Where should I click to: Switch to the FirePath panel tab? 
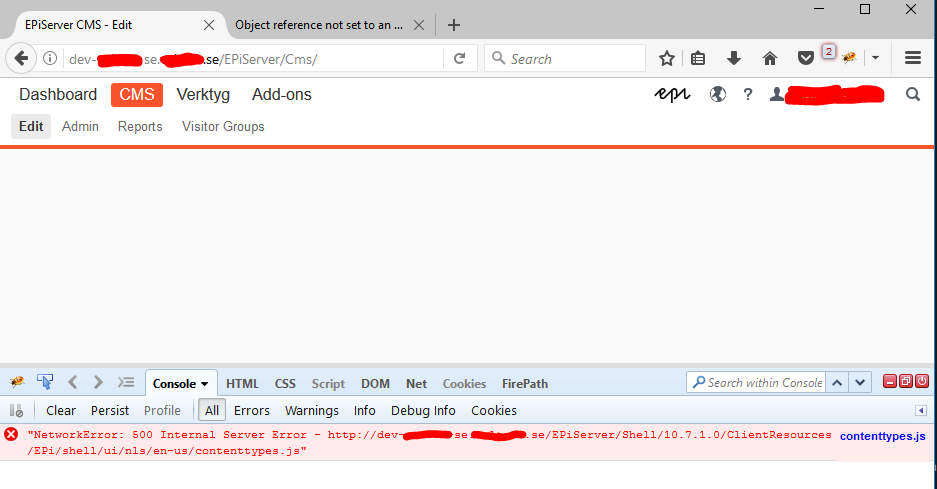coord(525,384)
